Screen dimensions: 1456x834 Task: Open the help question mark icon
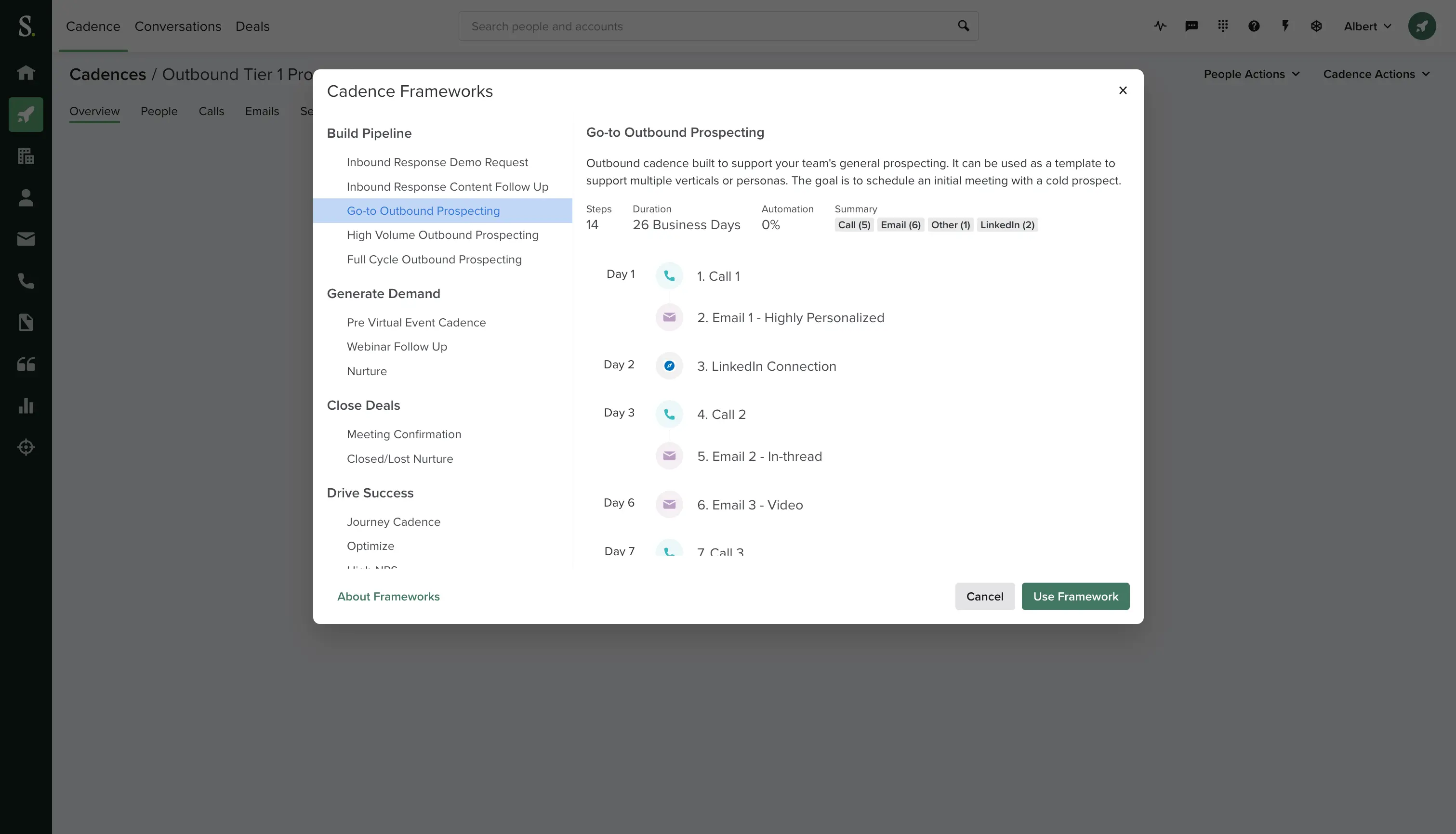tap(1254, 26)
